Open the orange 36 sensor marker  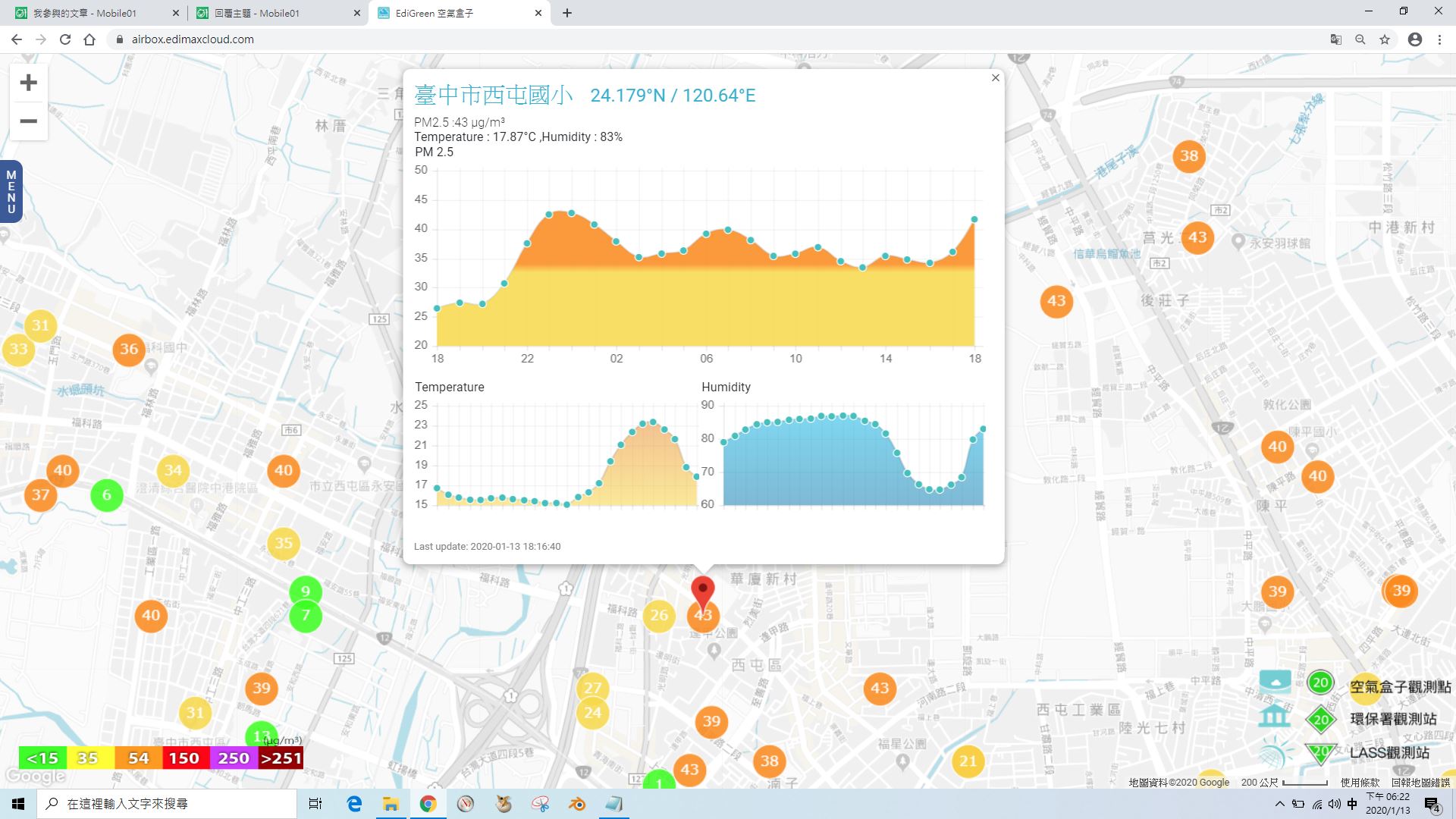tap(129, 350)
